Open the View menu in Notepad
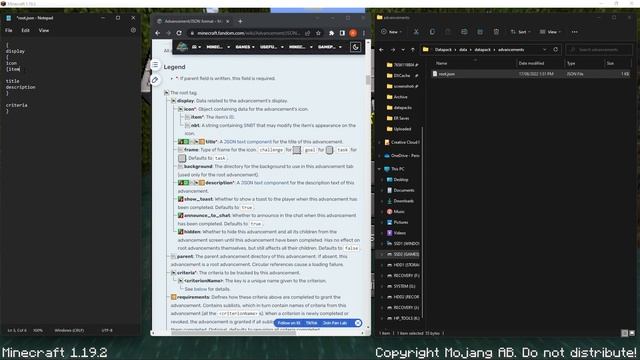 [x=44, y=30]
